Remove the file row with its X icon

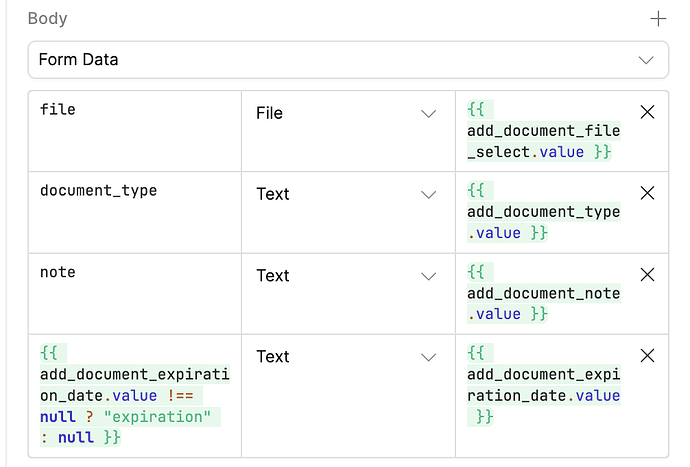click(647, 112)
